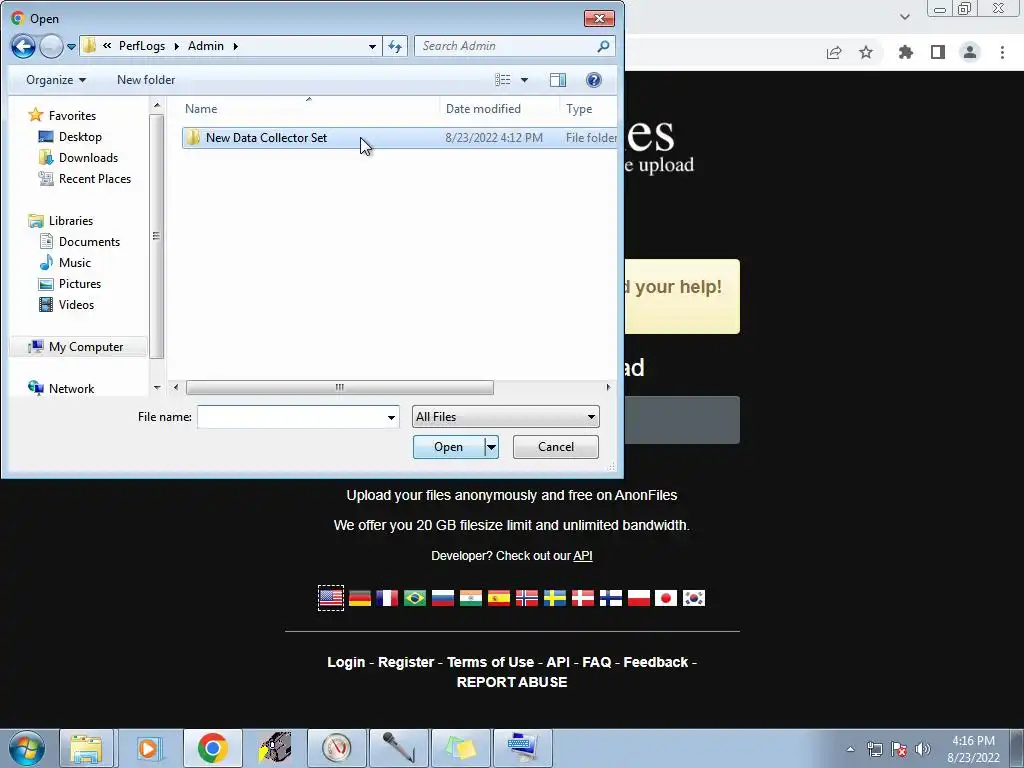Select My Computer in the navigation pane
The width and height of the screenshot is (1024, 768).
click(76, 347)
